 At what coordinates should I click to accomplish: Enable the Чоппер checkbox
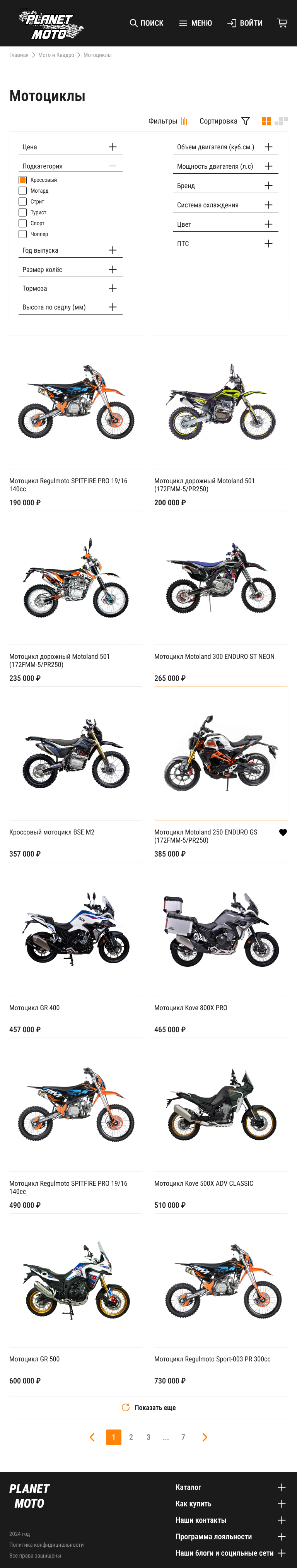22,234
